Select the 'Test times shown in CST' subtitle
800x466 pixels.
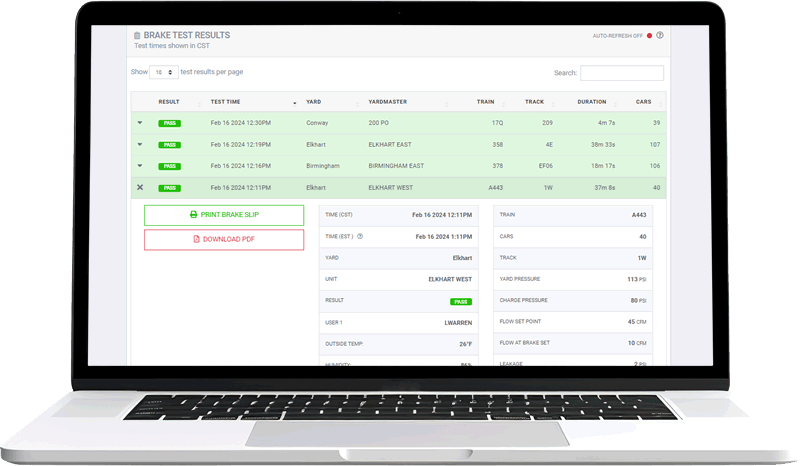(172, 46)
